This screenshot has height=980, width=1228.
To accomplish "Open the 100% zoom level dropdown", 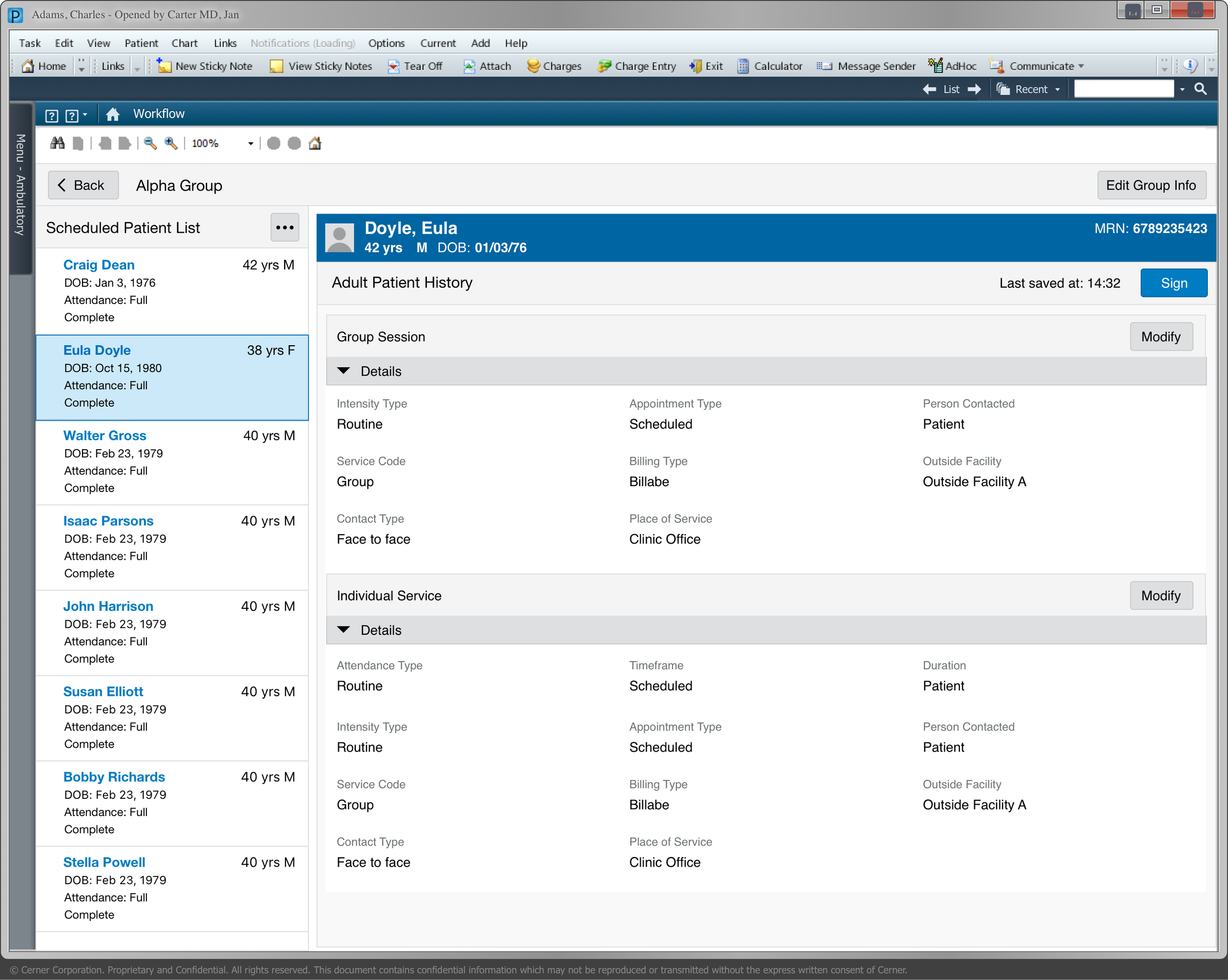I will coord(250,143).
